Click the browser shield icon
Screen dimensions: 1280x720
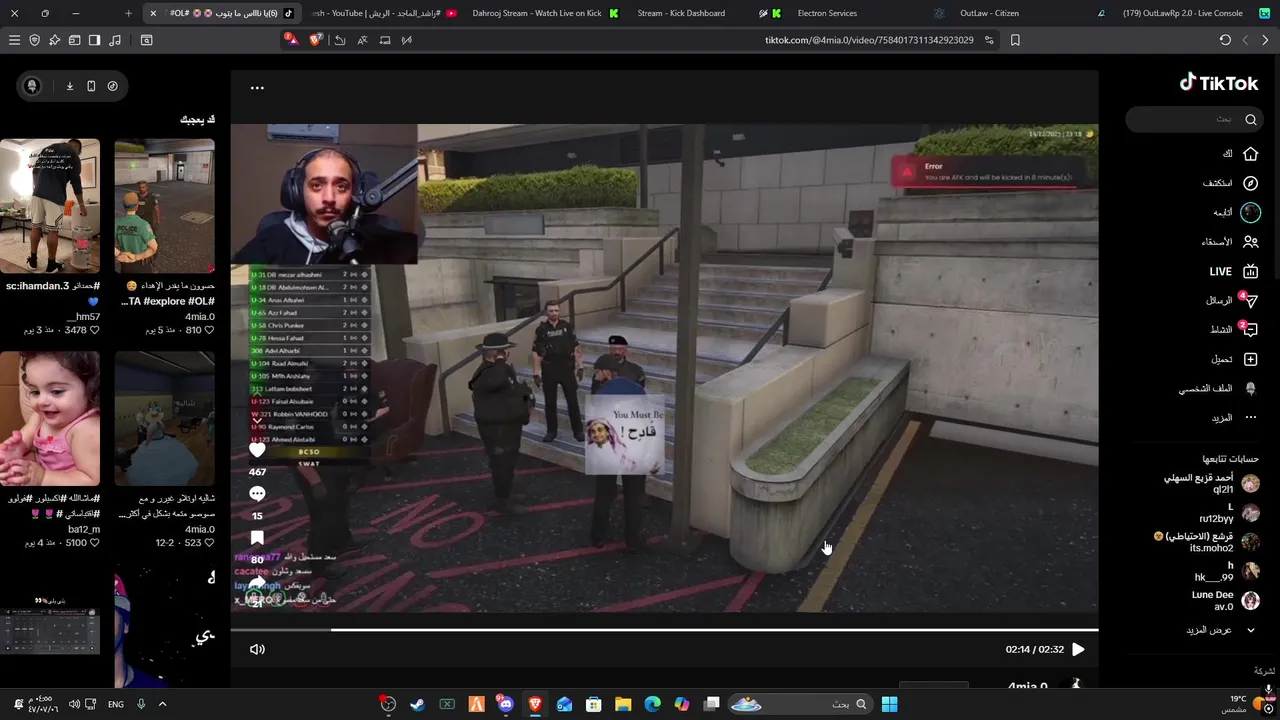point(34,40)
